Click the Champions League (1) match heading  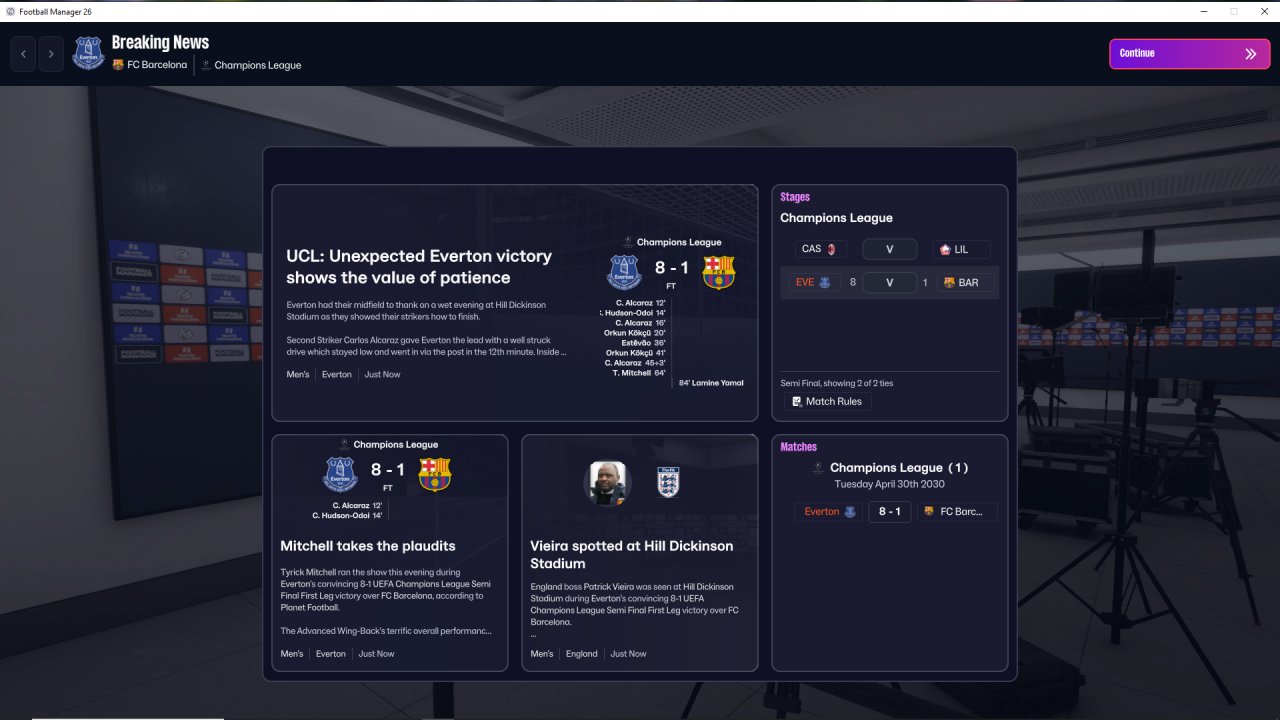coord(899,467)
